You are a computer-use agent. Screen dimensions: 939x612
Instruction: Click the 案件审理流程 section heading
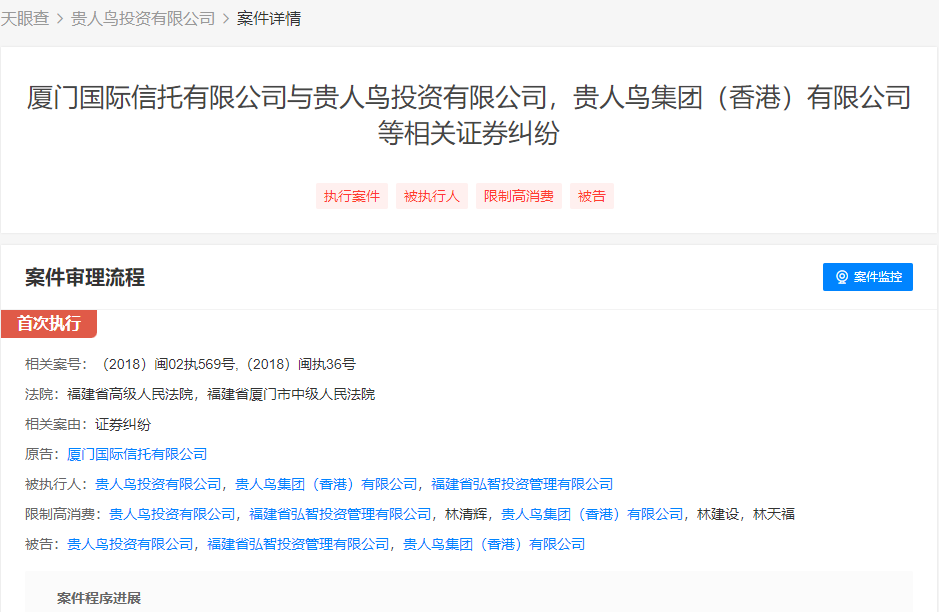point(85,277)
